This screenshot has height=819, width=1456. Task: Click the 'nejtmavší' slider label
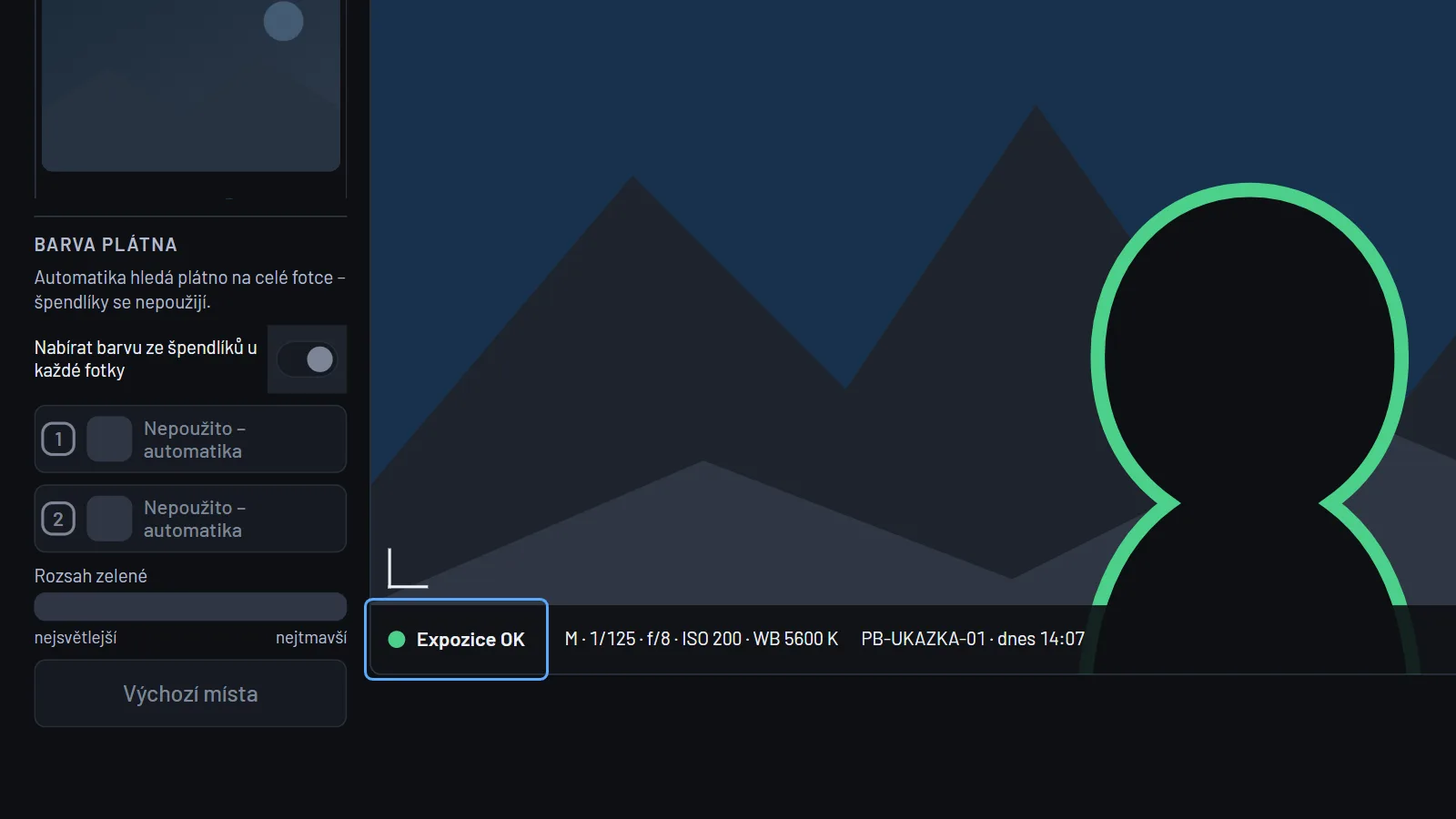point(311,638)
